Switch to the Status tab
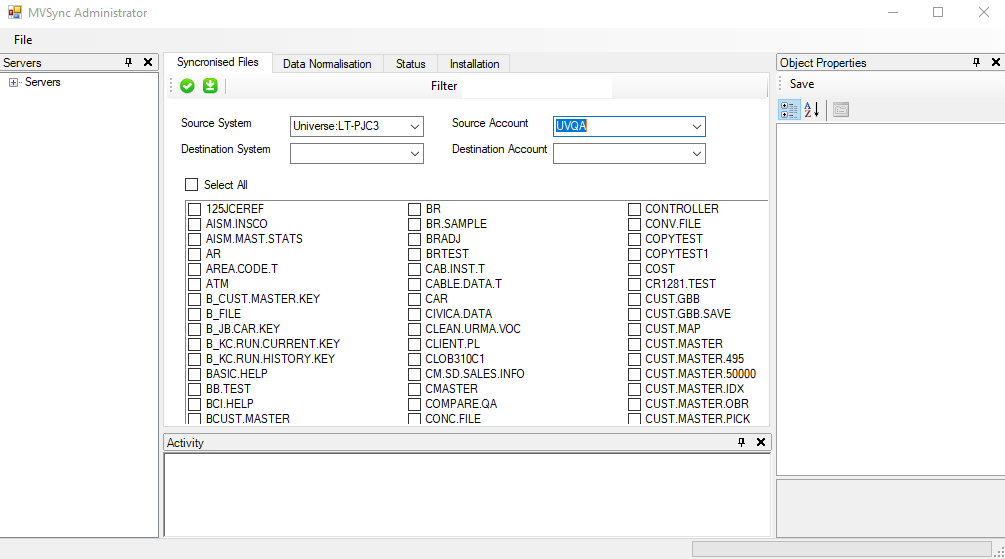 pyautogui.click(x=410, y=63)
